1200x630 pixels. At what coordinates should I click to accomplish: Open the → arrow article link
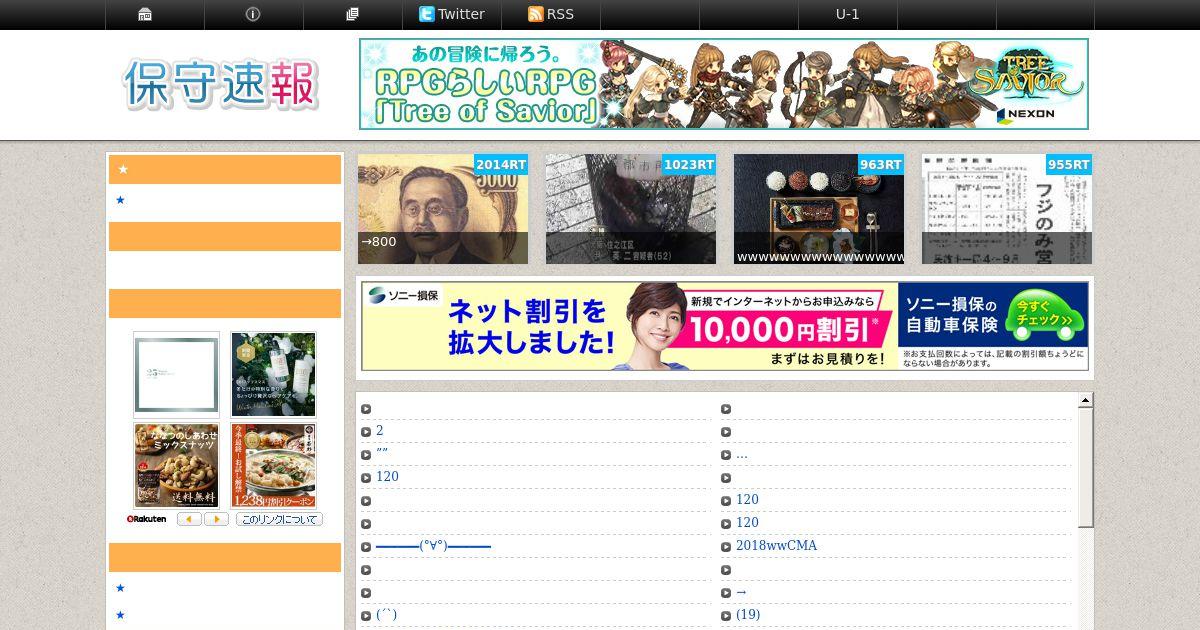coord(741,592)
